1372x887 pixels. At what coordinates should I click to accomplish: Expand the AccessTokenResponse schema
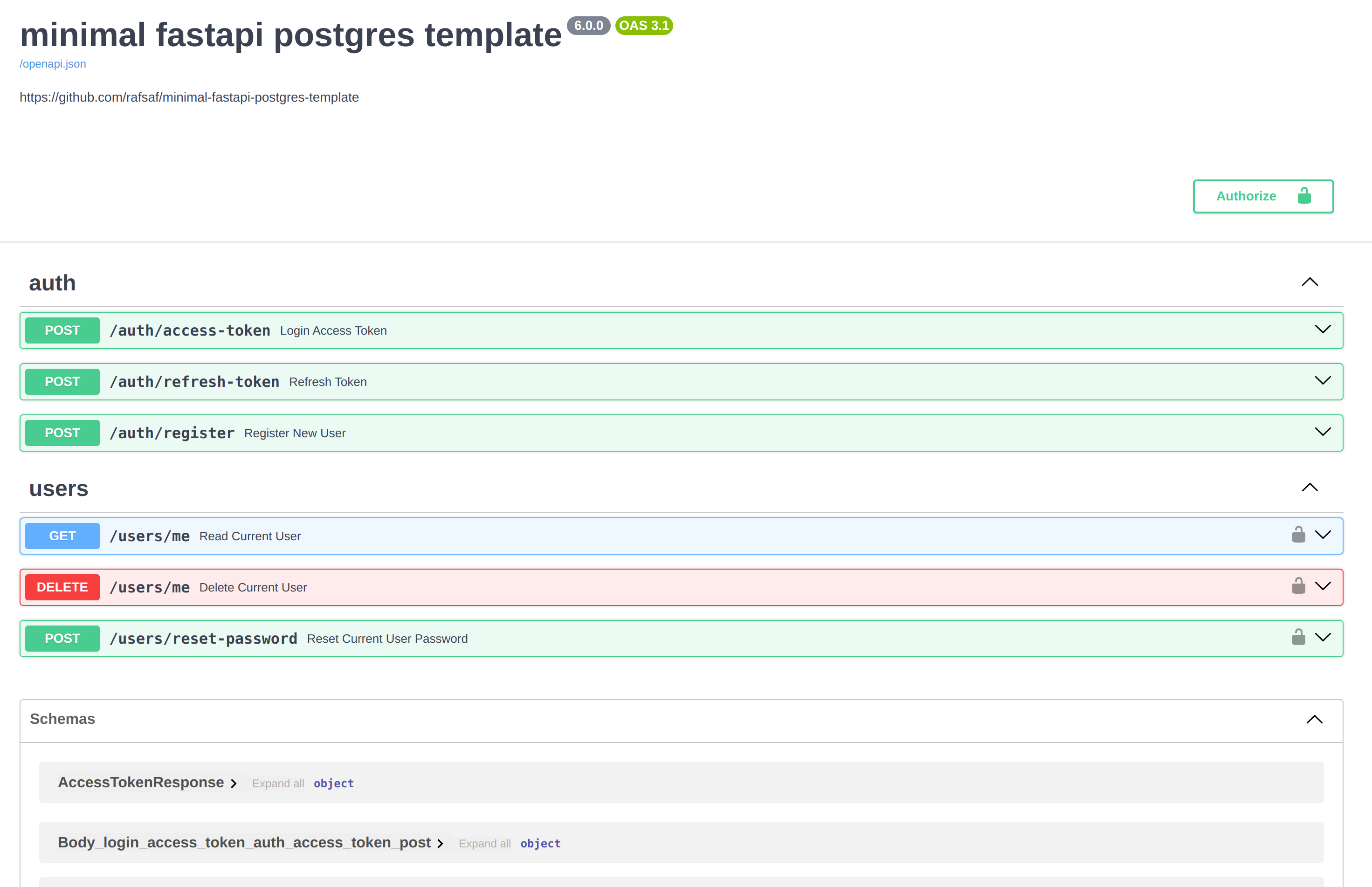click(x=234, y=782)
